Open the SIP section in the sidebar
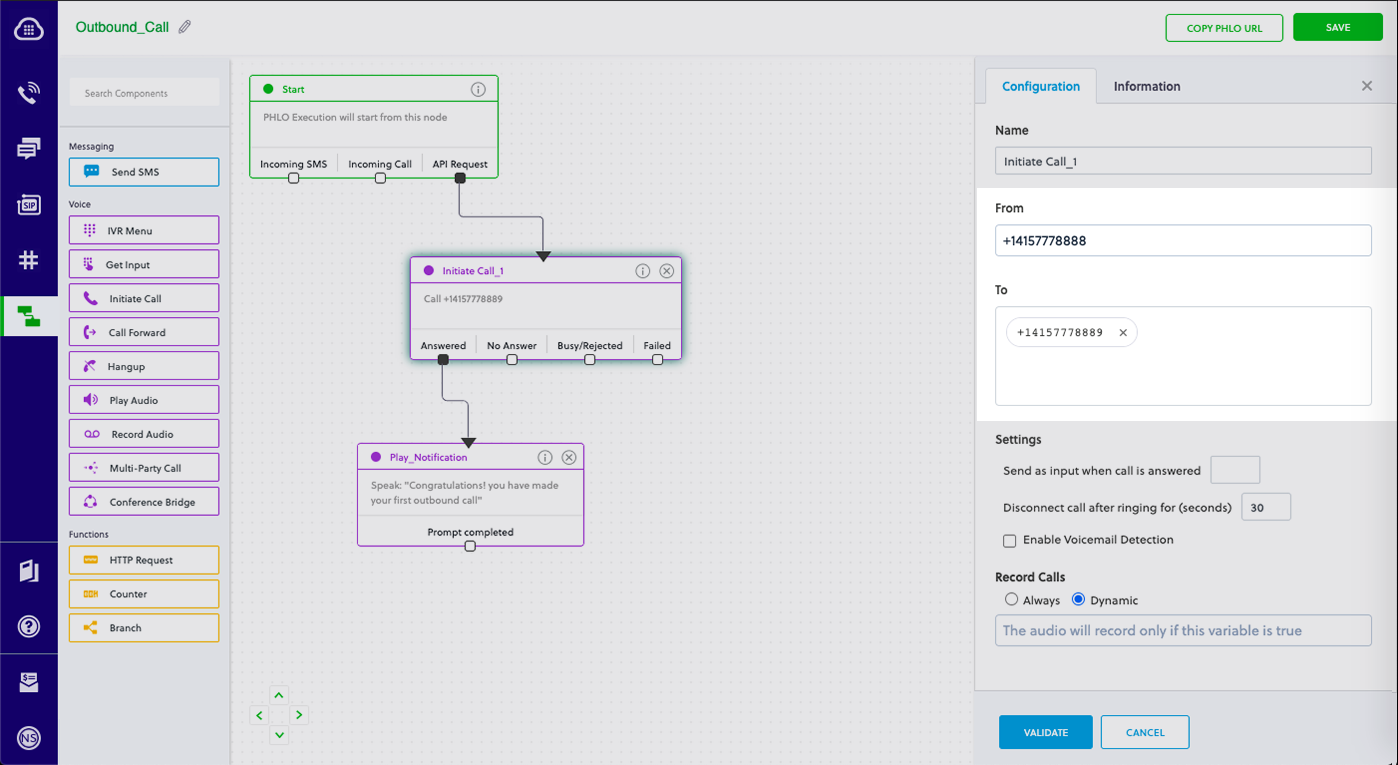The height and width of the screenshot is (765, 1398). [x=28, y=205]
